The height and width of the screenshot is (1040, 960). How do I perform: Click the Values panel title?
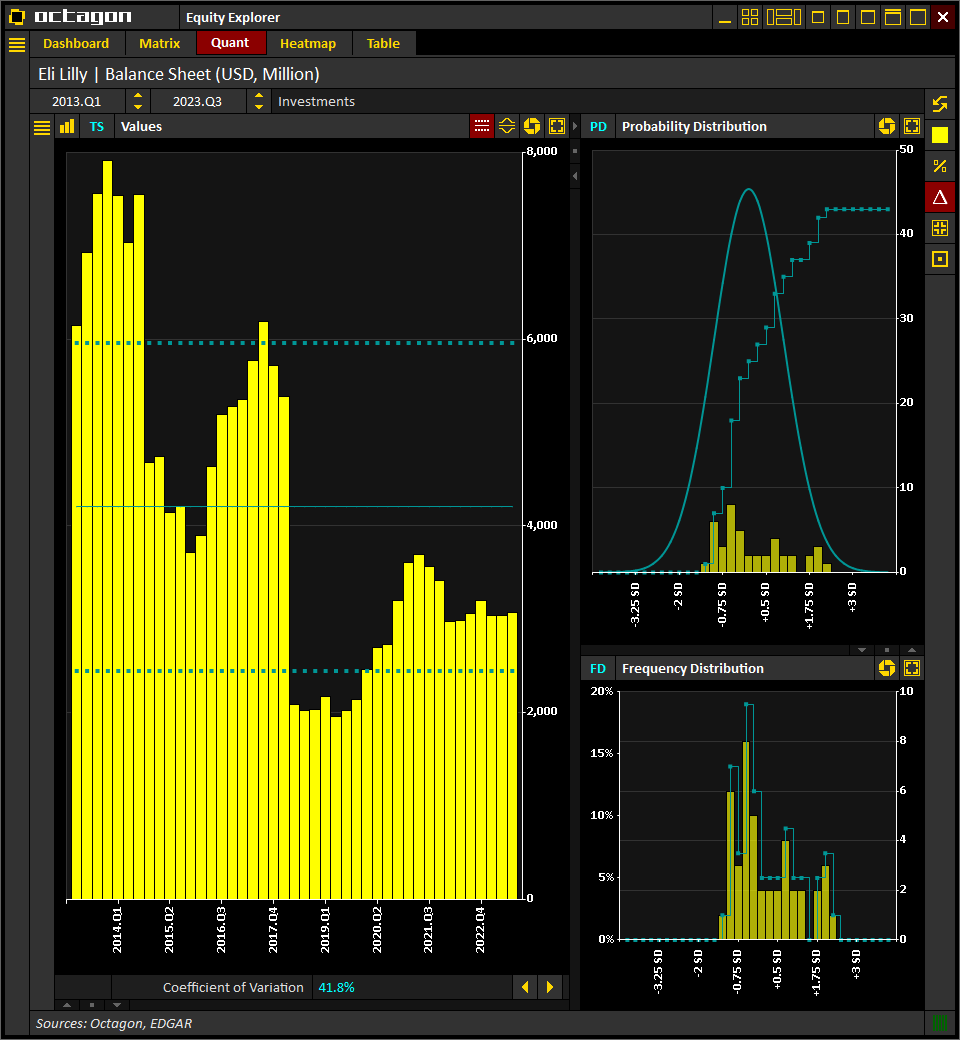pos(141,127)
